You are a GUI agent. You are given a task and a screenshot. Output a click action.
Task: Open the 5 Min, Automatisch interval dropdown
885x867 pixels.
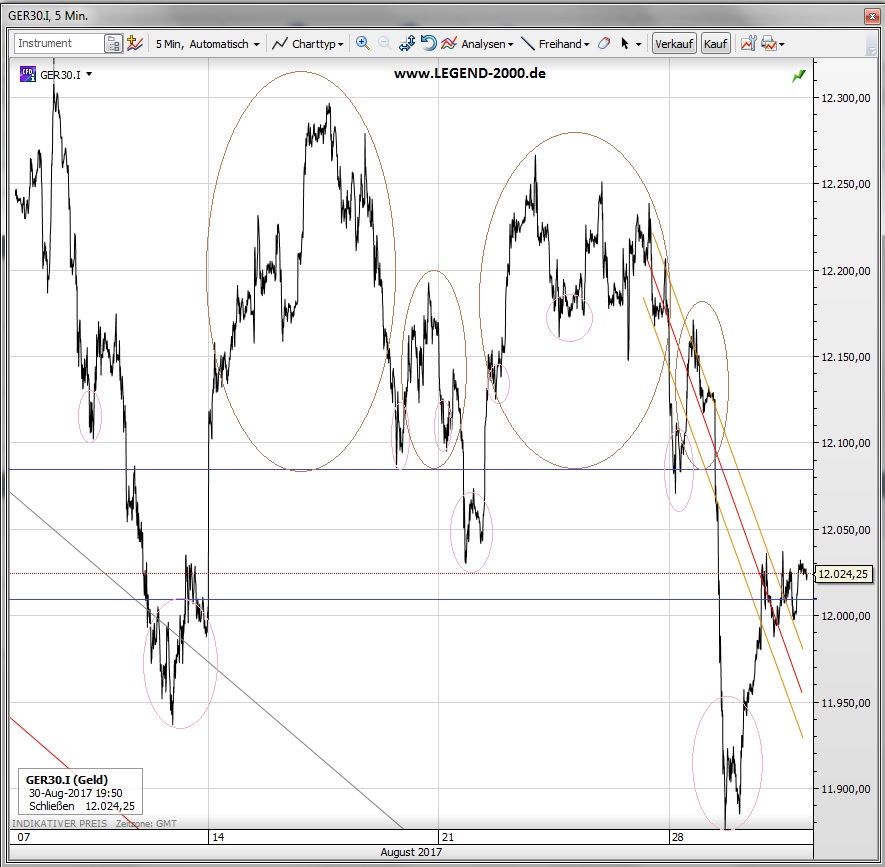[x=207, y=43]
